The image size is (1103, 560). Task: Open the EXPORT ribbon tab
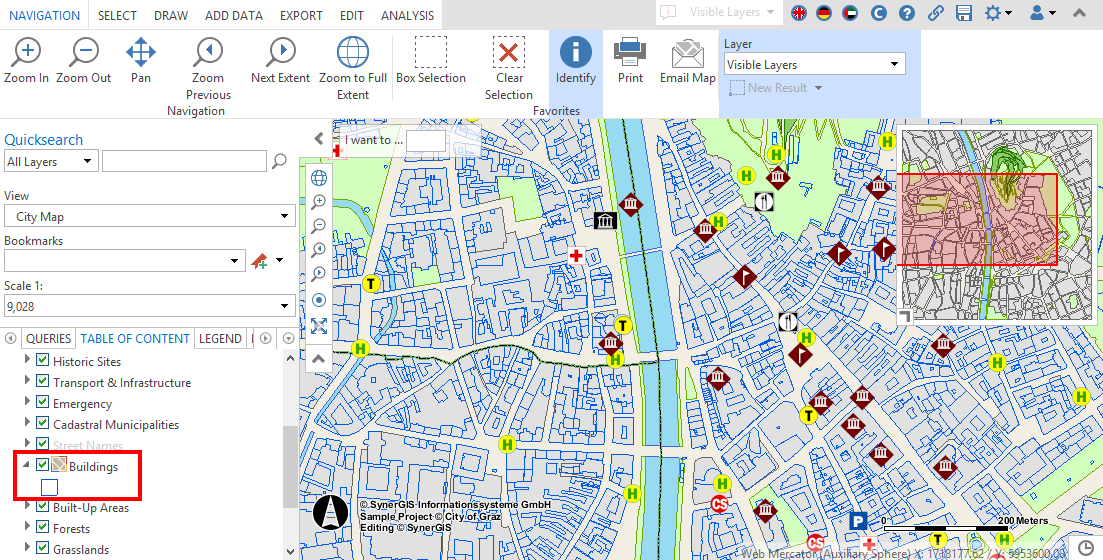click(301, 15)
